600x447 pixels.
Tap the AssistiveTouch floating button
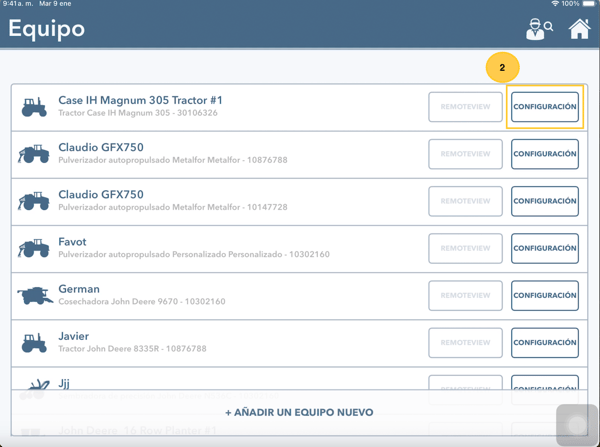[577, 424]
